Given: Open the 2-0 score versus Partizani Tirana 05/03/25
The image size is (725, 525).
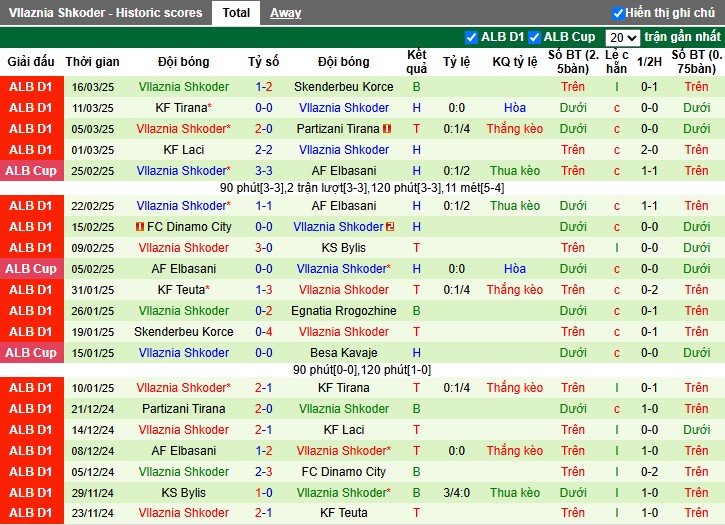Looking at the screenshot, I should pyautogui.click(x=264, y=129).
